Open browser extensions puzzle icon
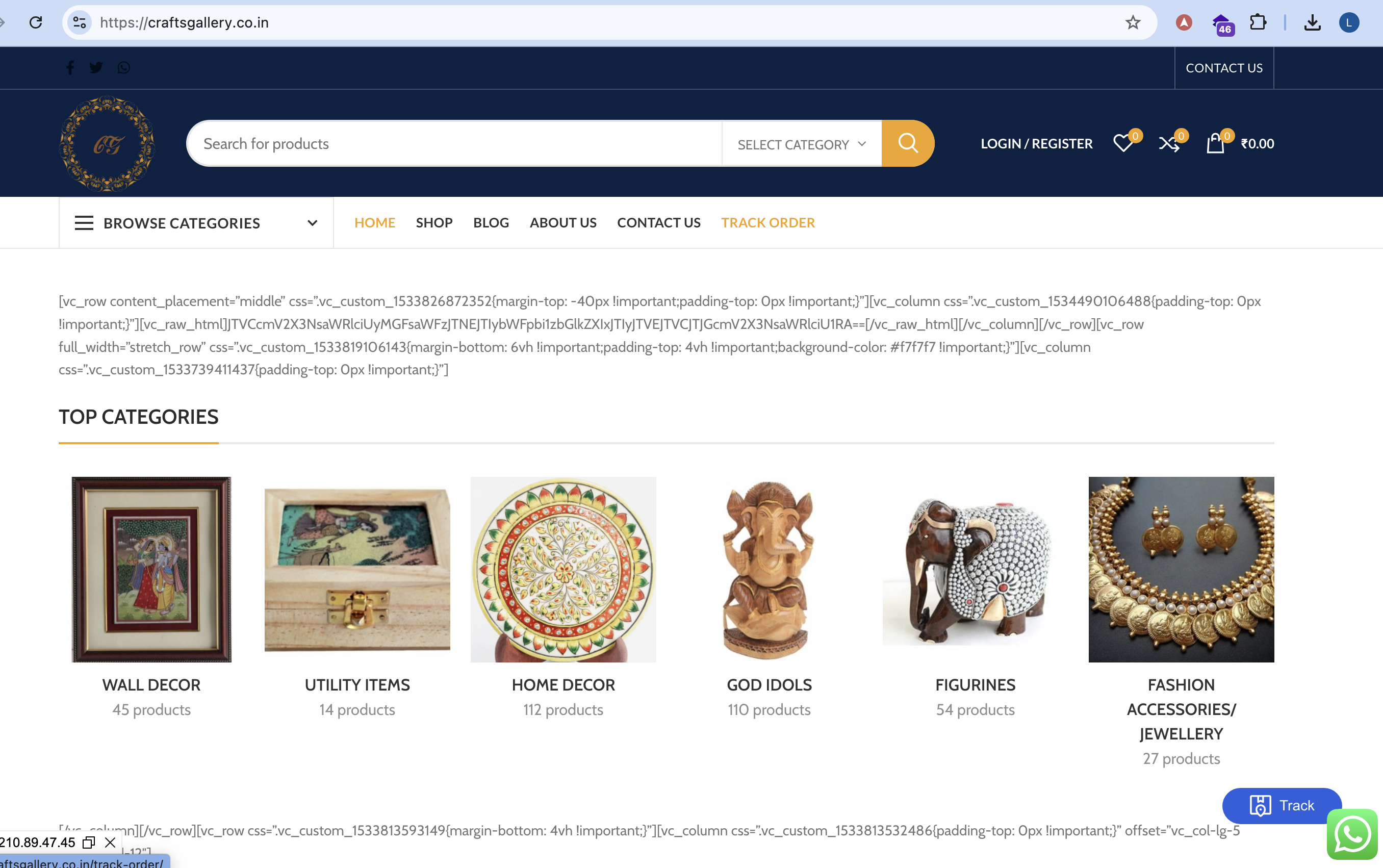The height and width of the screenshot is (868, 1383). (x=1258, y=22)
